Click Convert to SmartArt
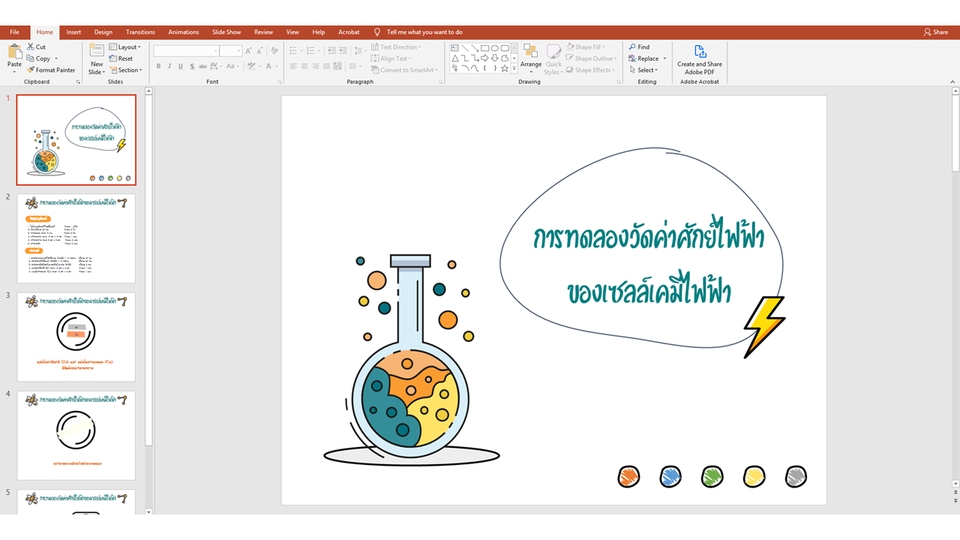The width and height of the screenshot is (960, 540). tap(404, 70)
